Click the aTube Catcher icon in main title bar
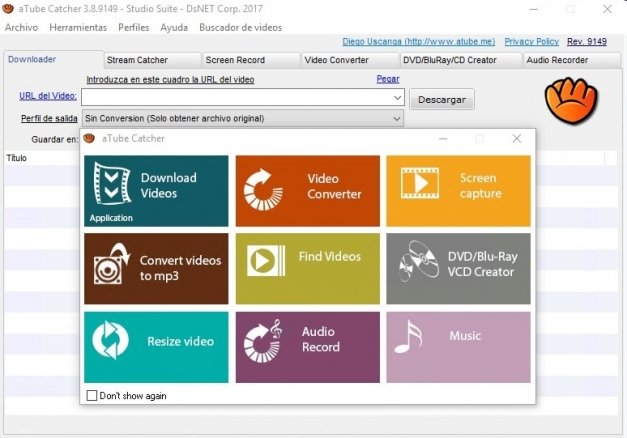The width and height of the screenshot is (627, 438). (8, 8)
